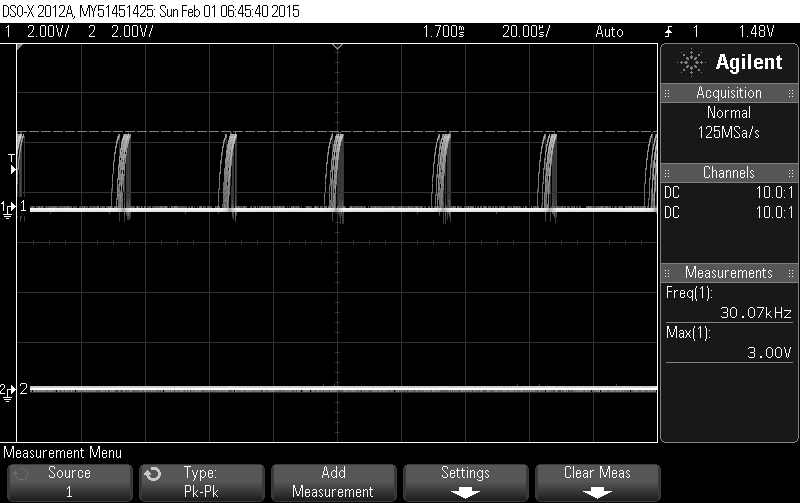Open the Measurements panel header

(x=729, y=272)
